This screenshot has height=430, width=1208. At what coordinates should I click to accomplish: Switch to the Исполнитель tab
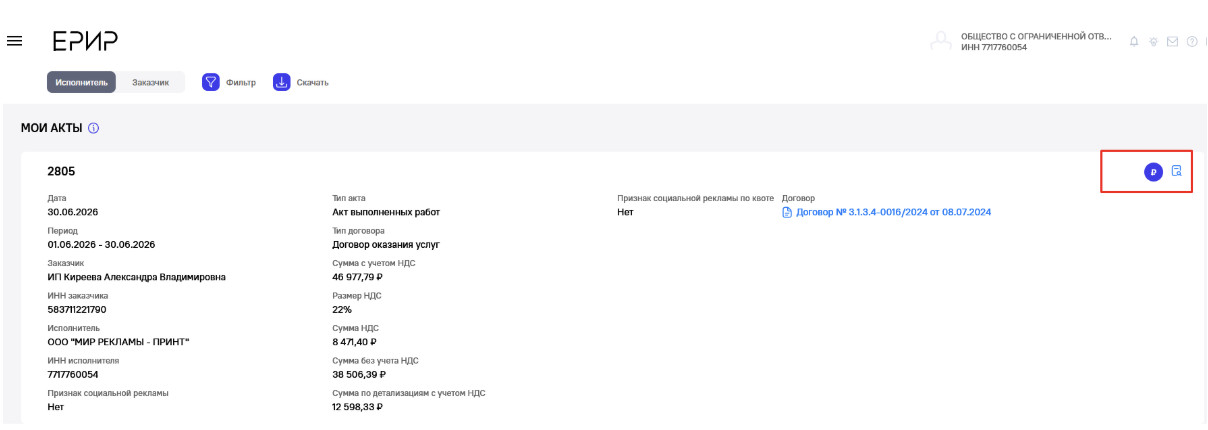82,82
